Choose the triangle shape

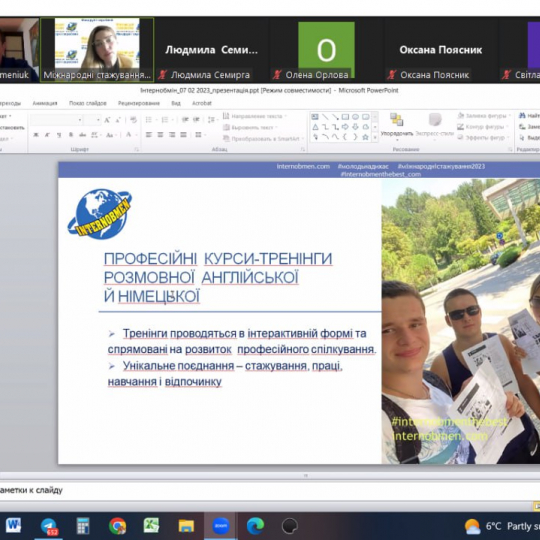coord(315,127)
